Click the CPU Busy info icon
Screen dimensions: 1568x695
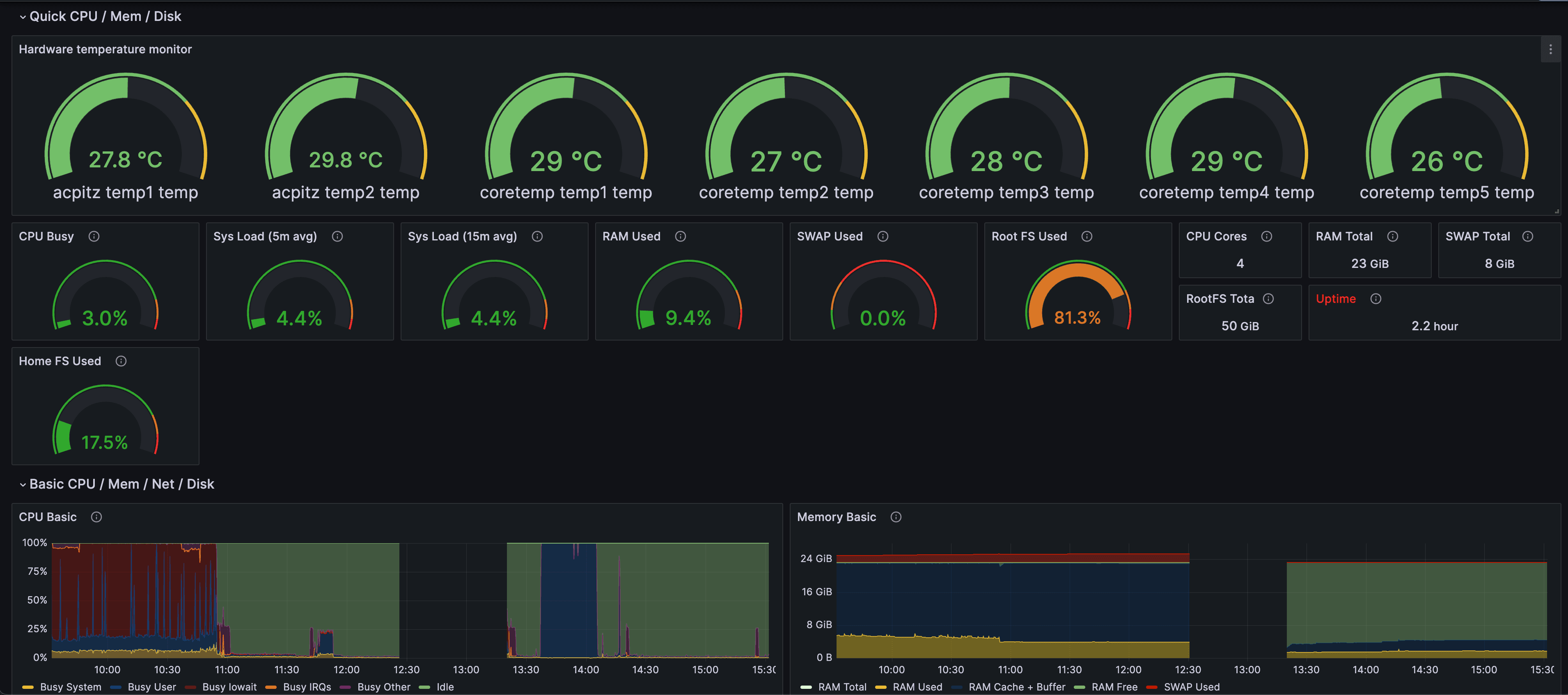[x=95, y=237]
